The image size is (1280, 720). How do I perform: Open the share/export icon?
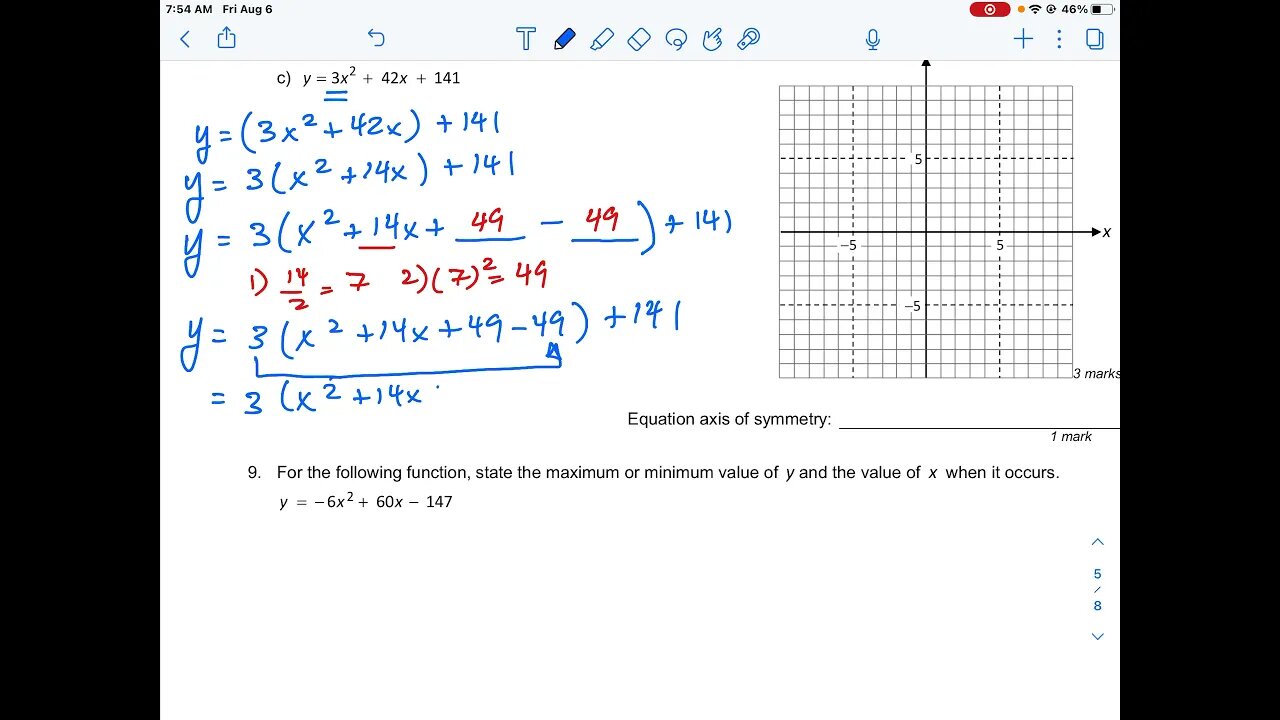[x=226, y=38]
